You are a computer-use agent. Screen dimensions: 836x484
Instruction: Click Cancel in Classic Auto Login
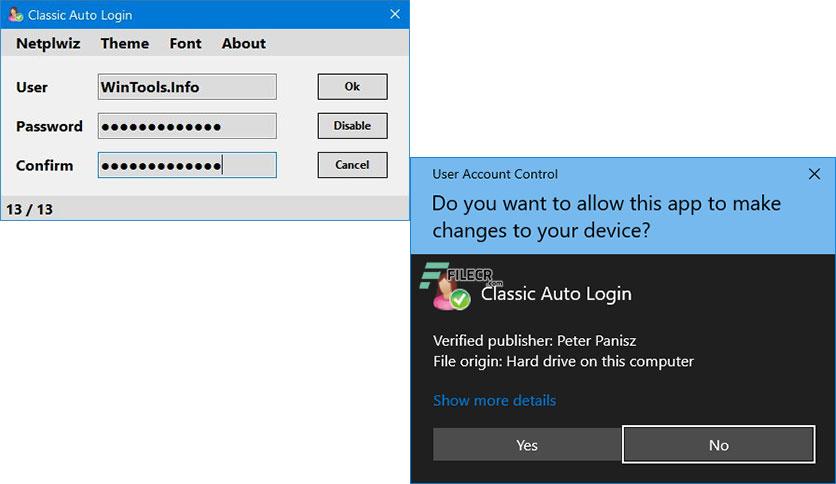click(x=352, y=165)
